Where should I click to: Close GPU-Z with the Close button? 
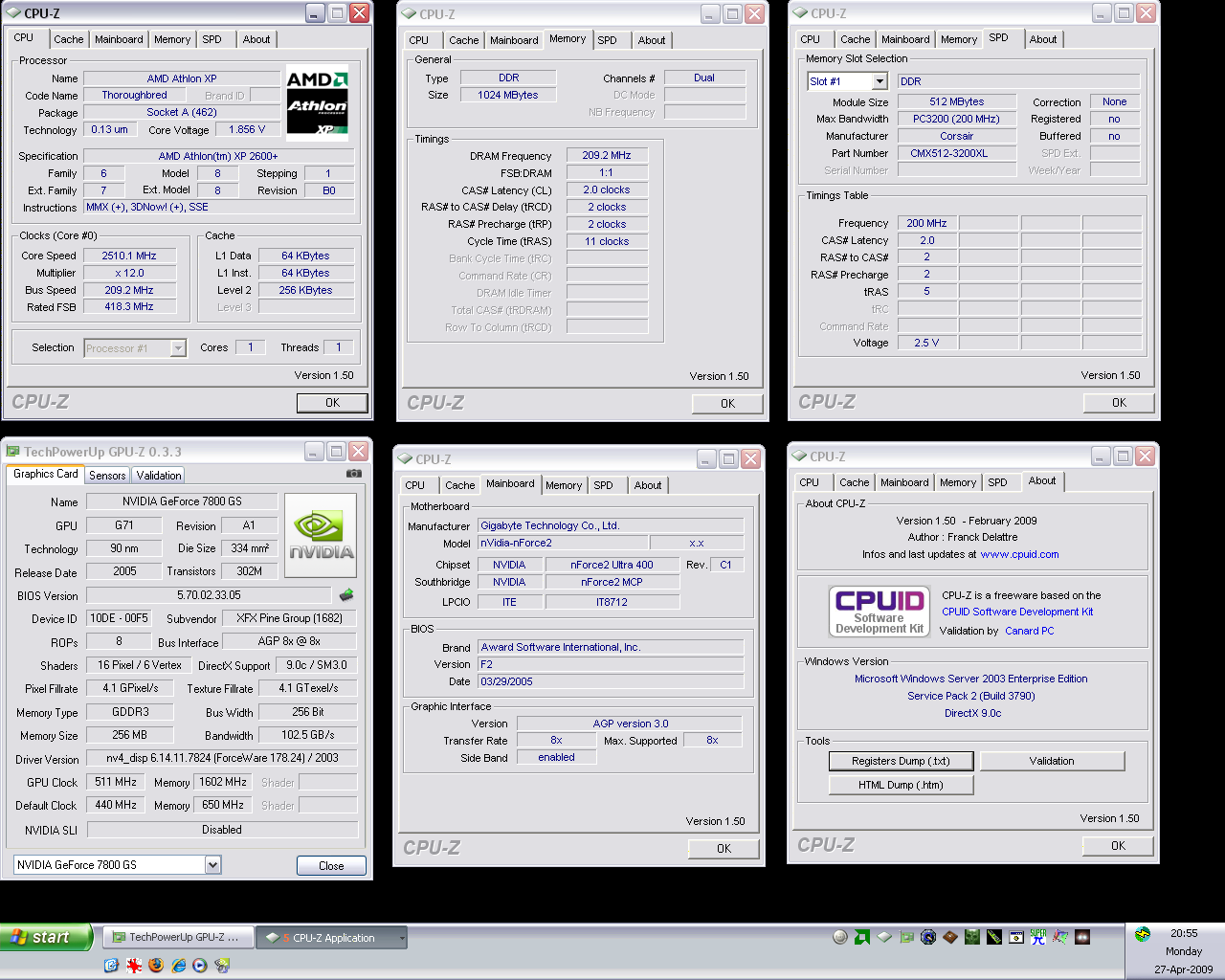(x=331, y=866)
